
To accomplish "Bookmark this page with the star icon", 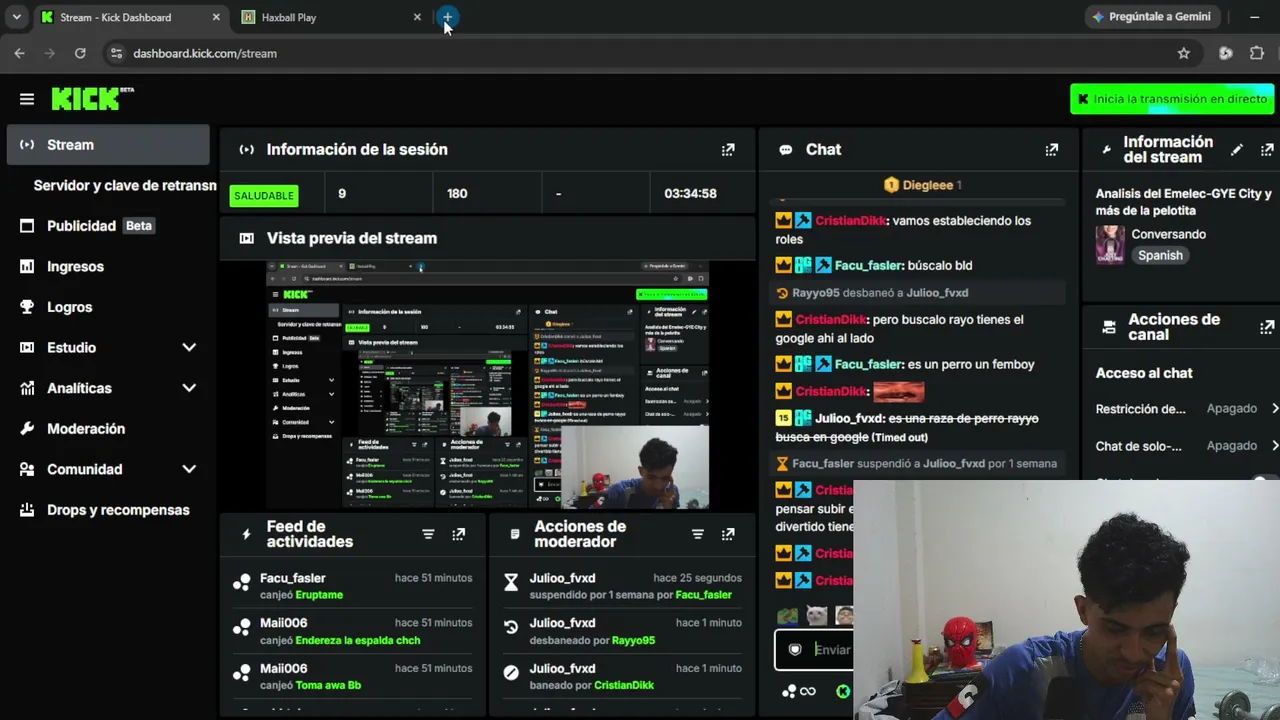I will click(1184, 53).
